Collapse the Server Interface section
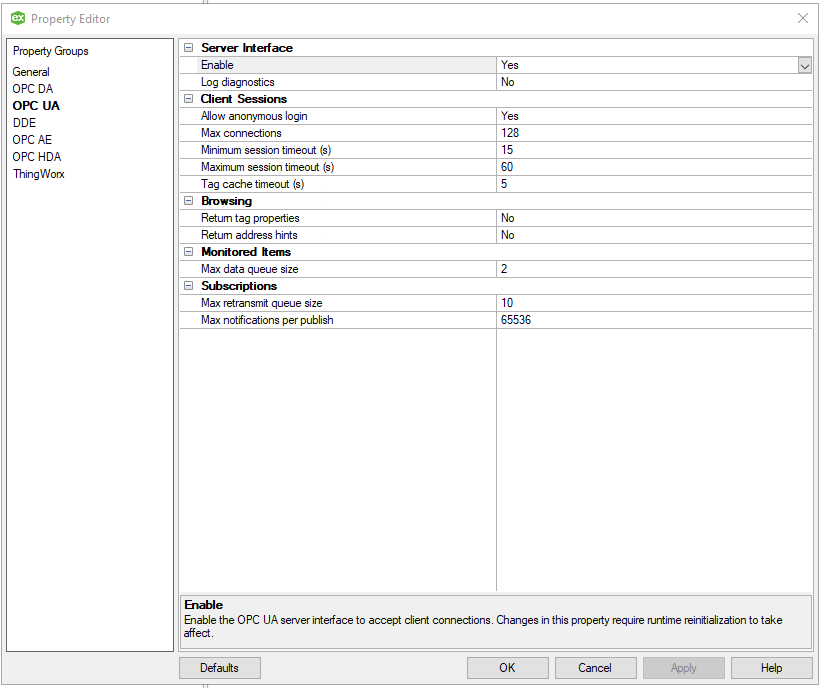821x688 pixels. point(188,47)
